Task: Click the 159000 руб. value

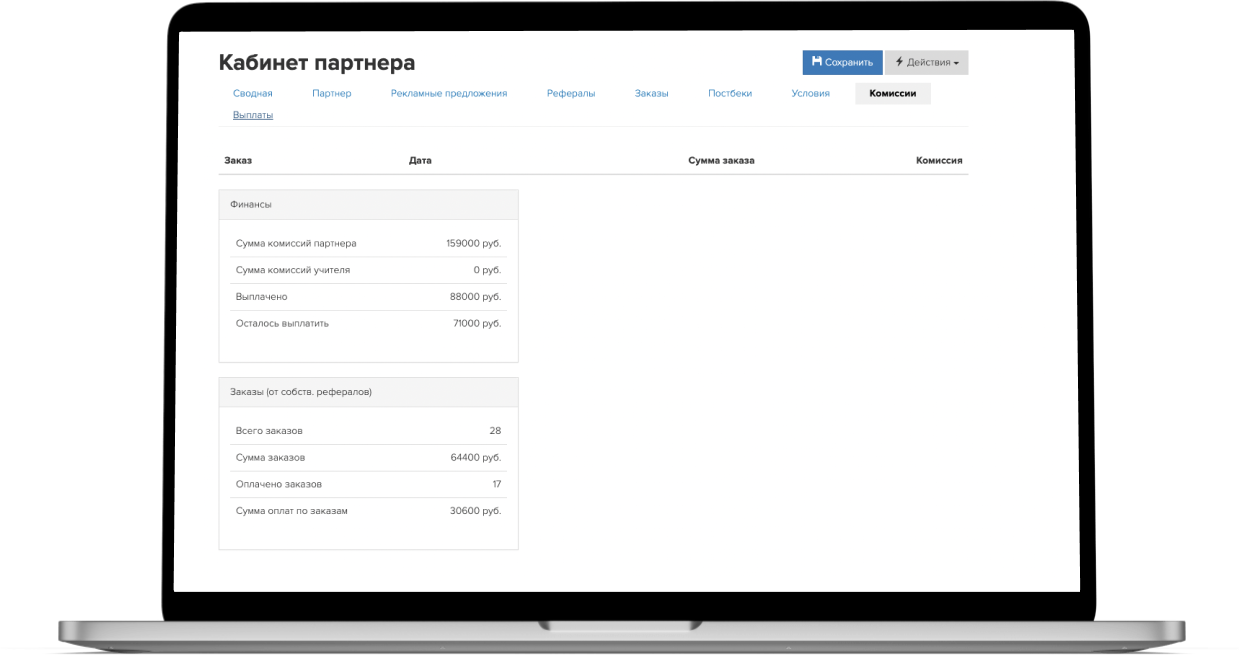Action: pyautogui.click(x=474, y=243)
